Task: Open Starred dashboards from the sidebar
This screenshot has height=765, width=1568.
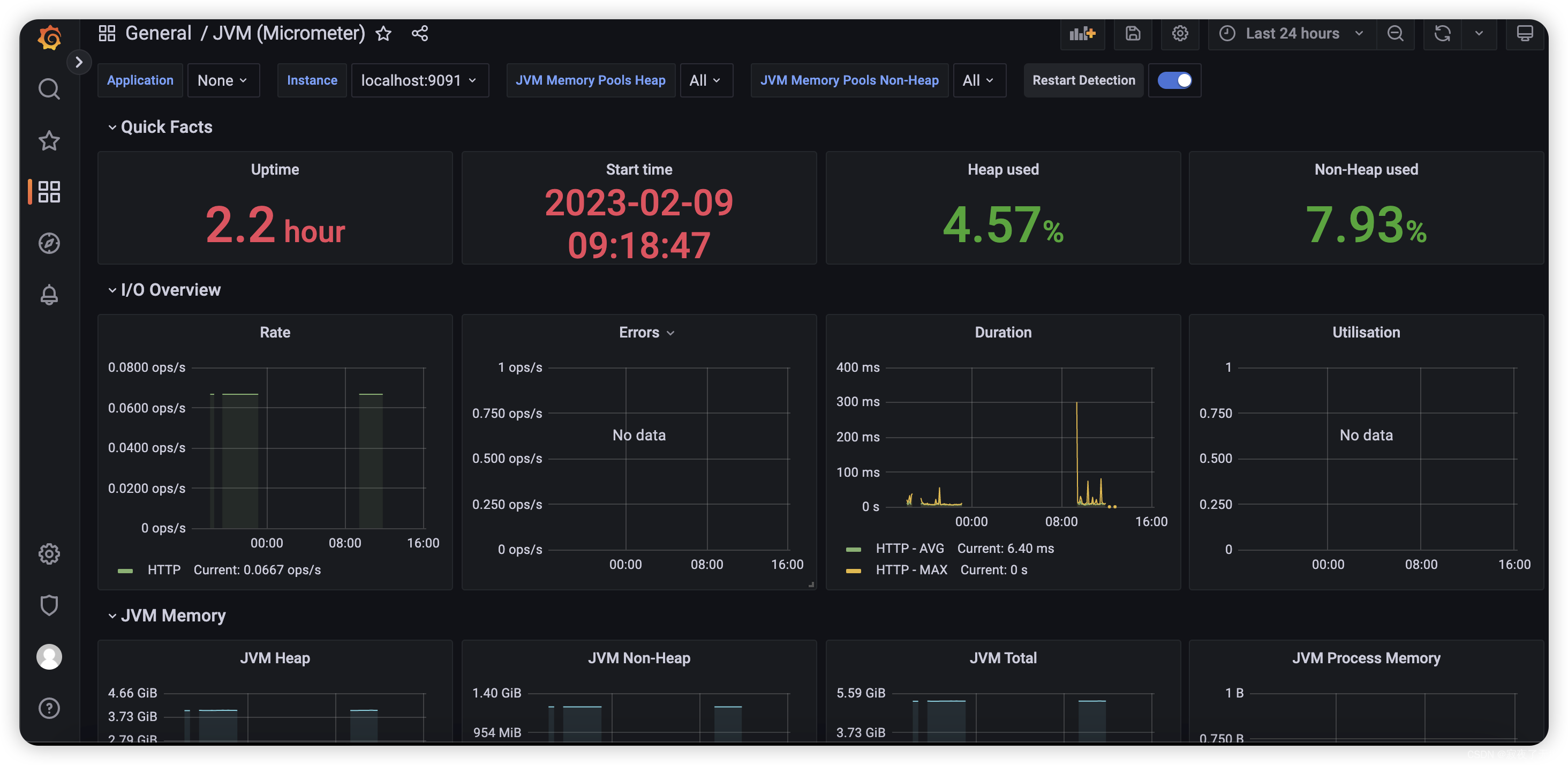Action: pos(49,141)
